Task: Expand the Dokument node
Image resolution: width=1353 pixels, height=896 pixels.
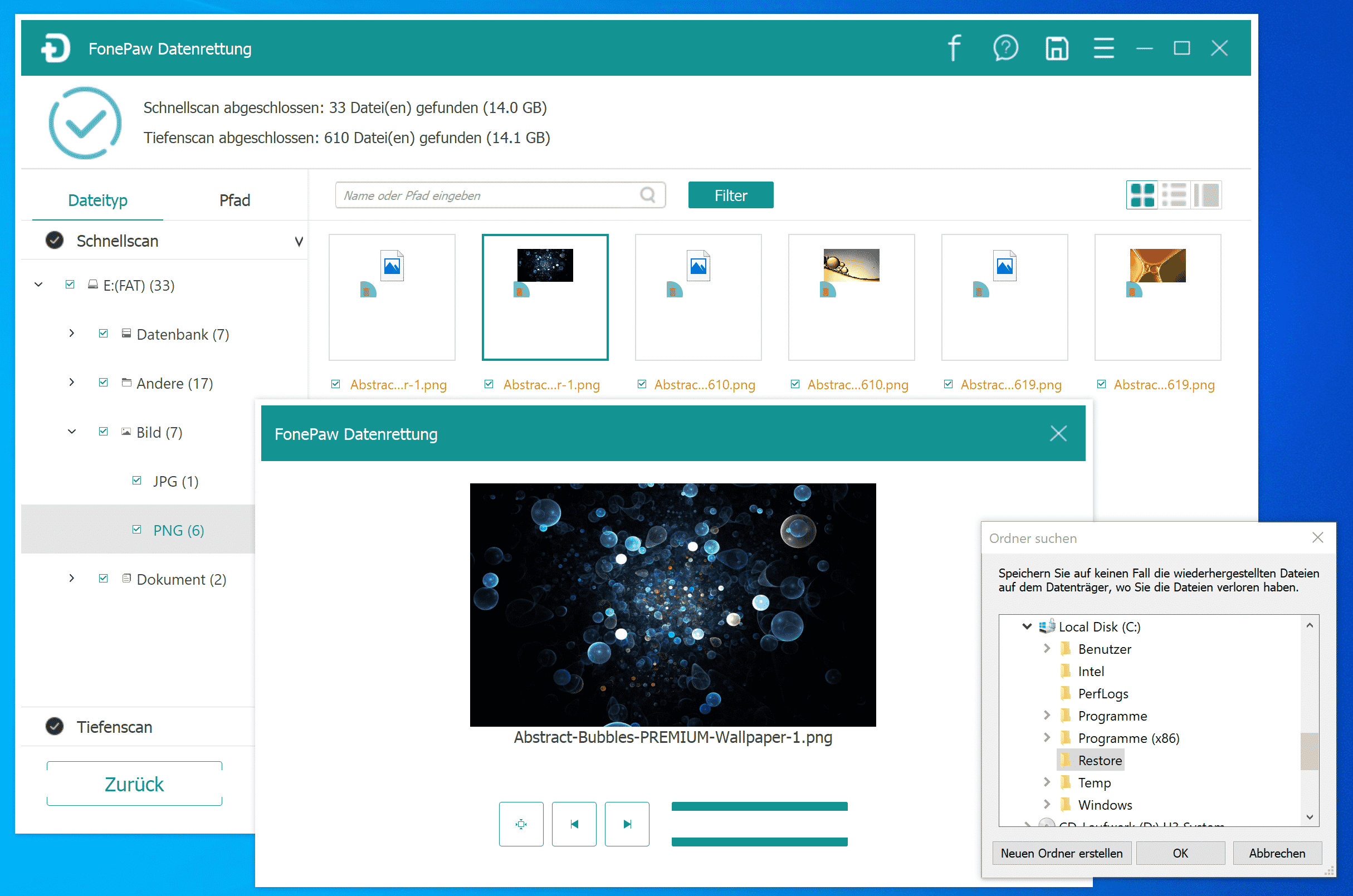Action: [x=72, y=579]
